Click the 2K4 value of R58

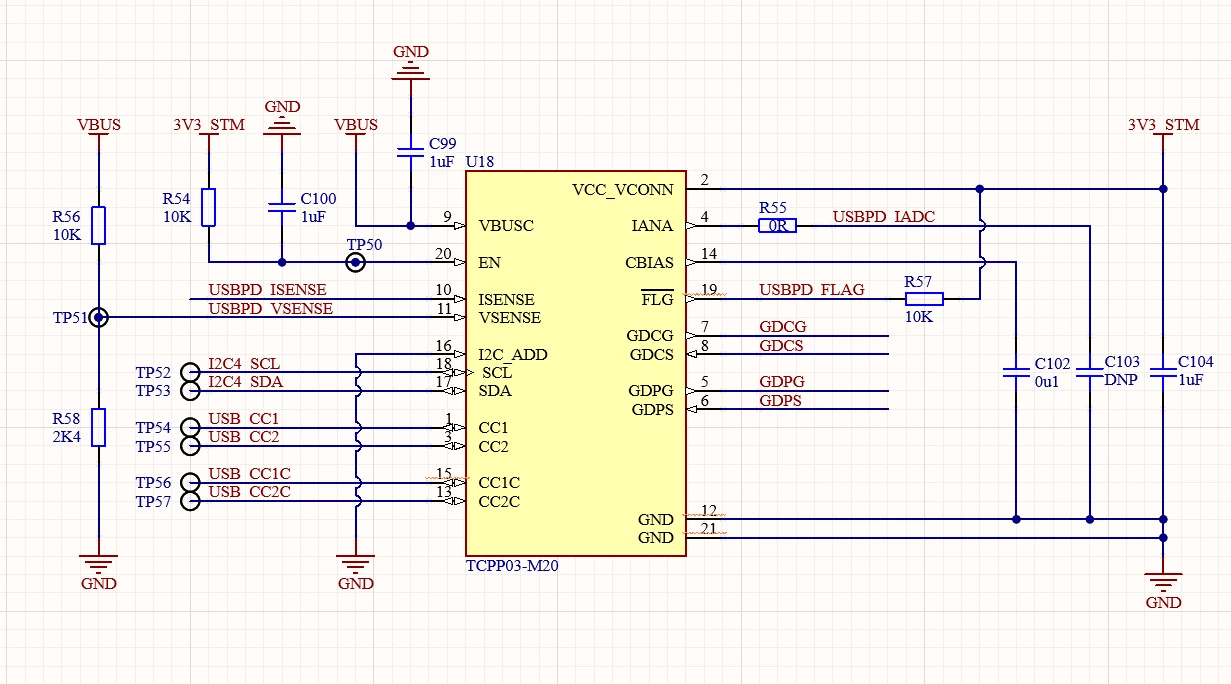coord(65,438)
